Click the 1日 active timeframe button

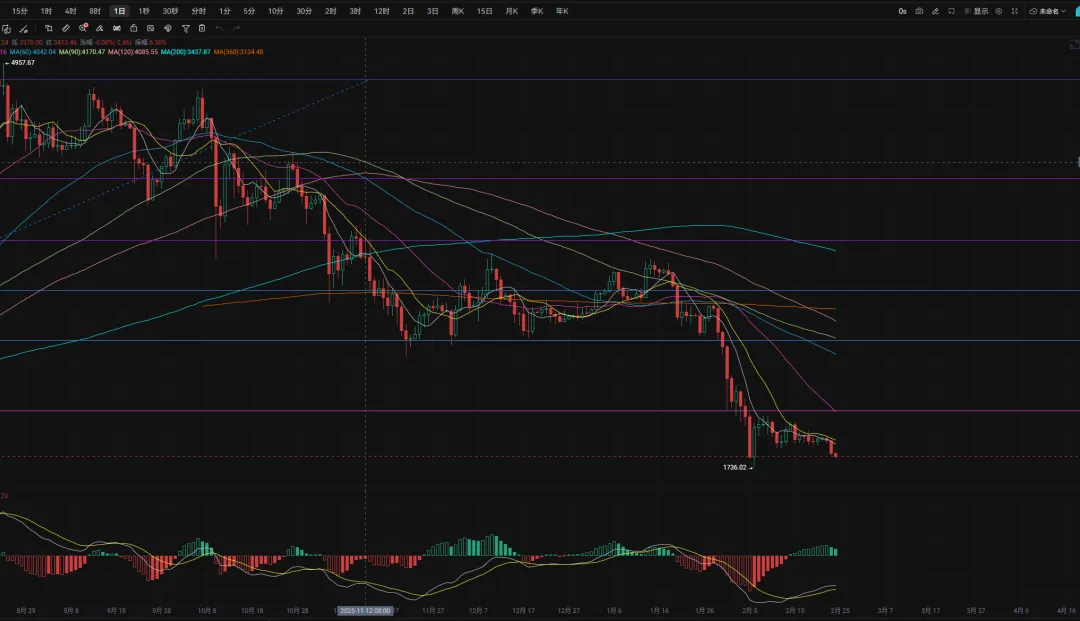click(119, 11)
